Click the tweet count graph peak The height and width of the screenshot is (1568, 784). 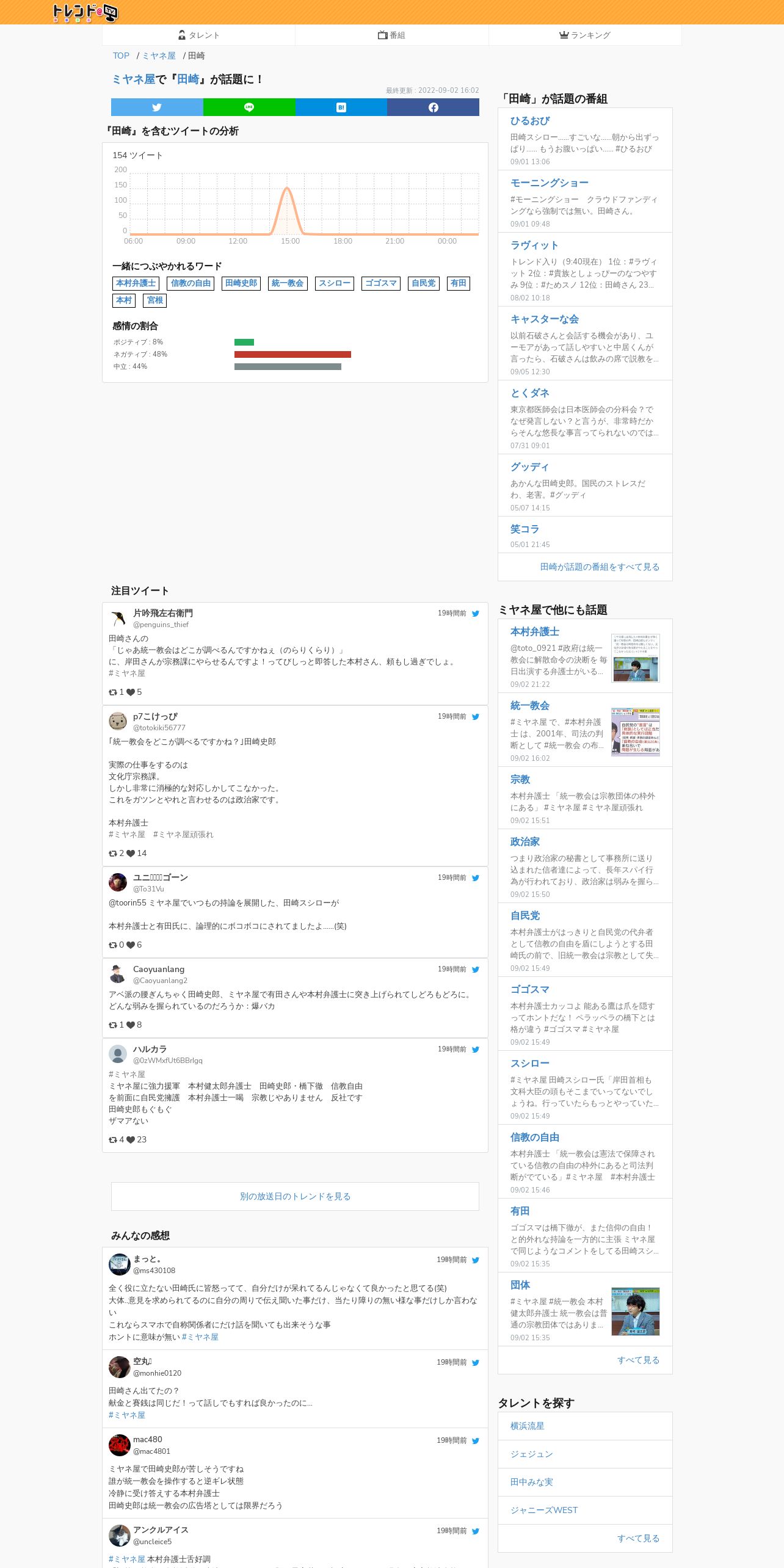pyautogui.click(x=287, y=189)
